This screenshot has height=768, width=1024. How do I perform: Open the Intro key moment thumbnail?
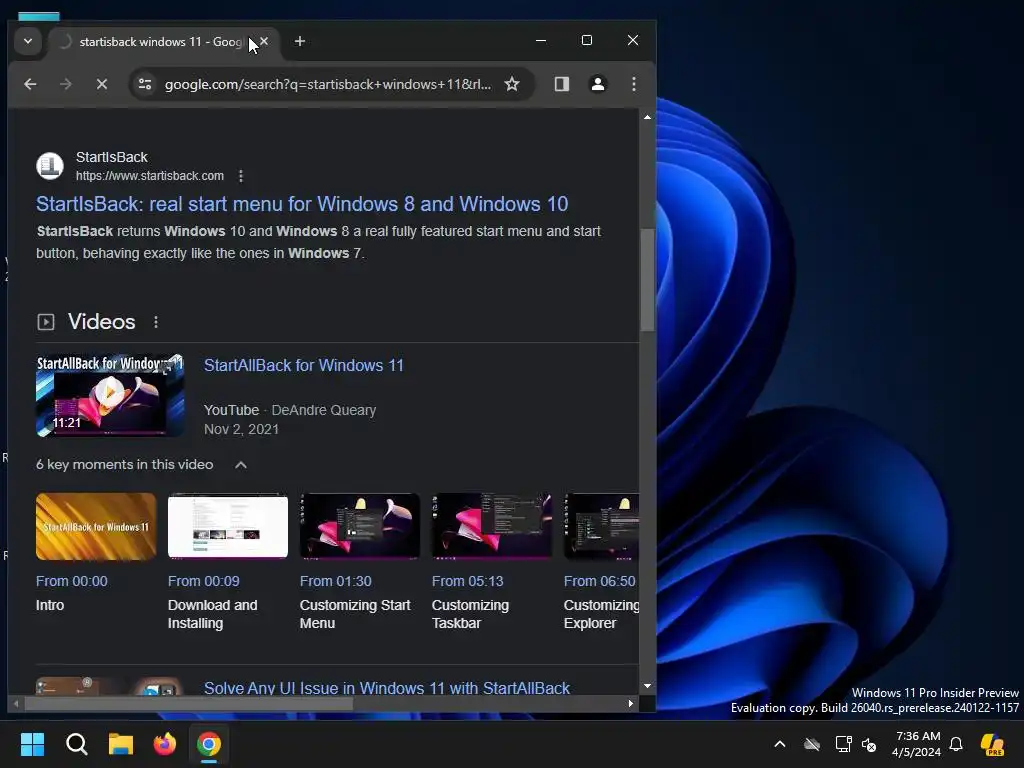96,526
